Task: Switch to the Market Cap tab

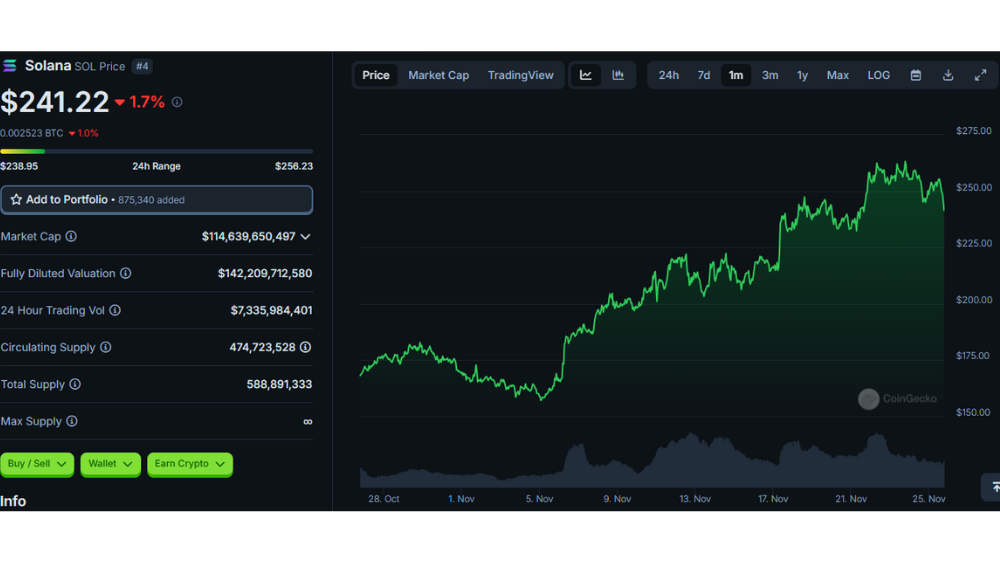Action: point(439,75)
